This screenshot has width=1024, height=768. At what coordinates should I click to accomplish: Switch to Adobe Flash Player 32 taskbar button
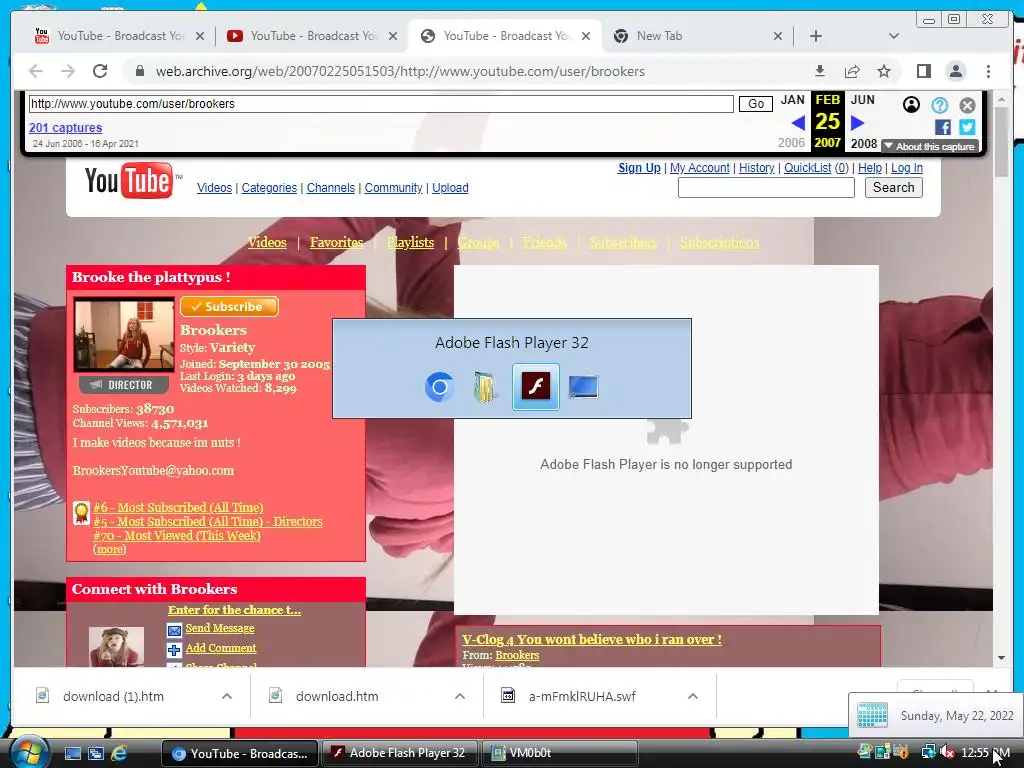point(400,753)
